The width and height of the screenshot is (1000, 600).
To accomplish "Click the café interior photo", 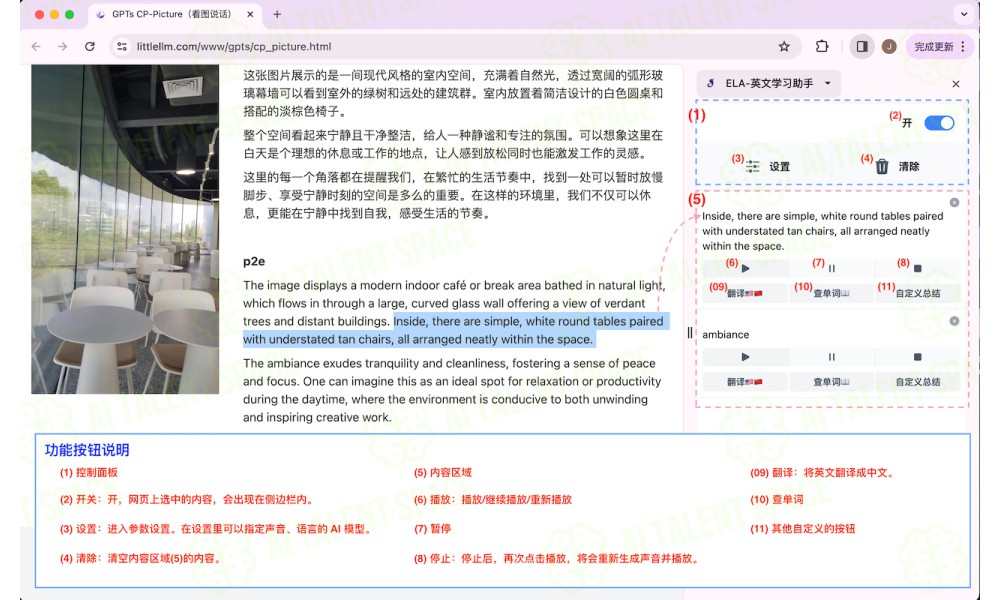I will tap(125, 229).
